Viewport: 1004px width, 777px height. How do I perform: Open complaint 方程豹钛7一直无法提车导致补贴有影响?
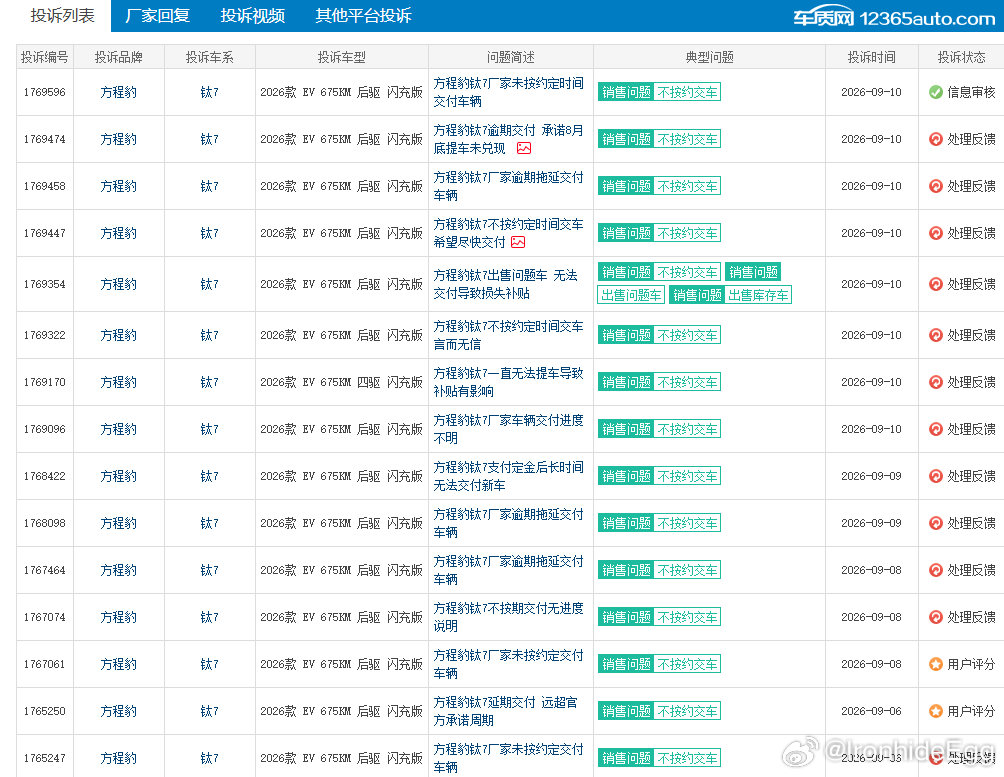(508, 382)
